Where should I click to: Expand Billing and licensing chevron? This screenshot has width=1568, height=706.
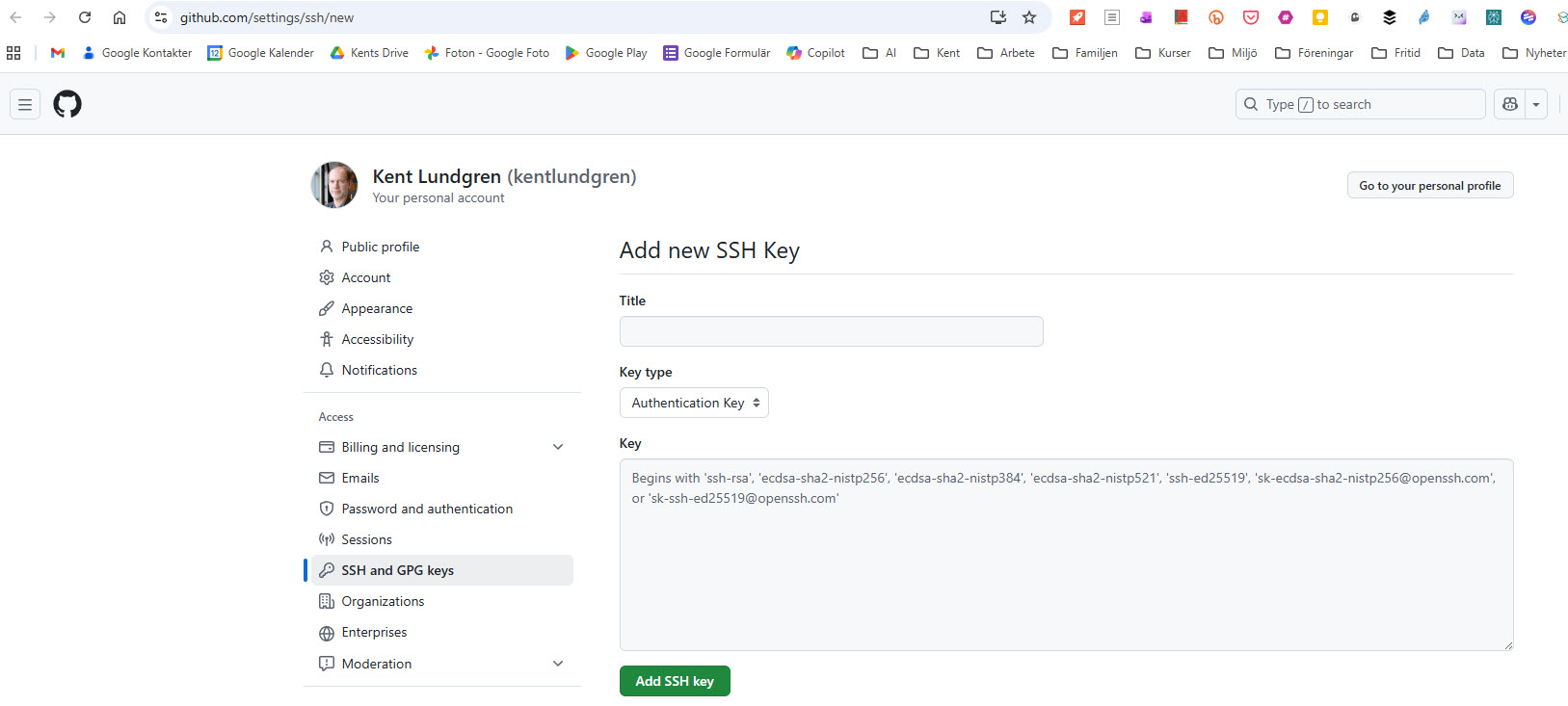[x=558, y=447]
